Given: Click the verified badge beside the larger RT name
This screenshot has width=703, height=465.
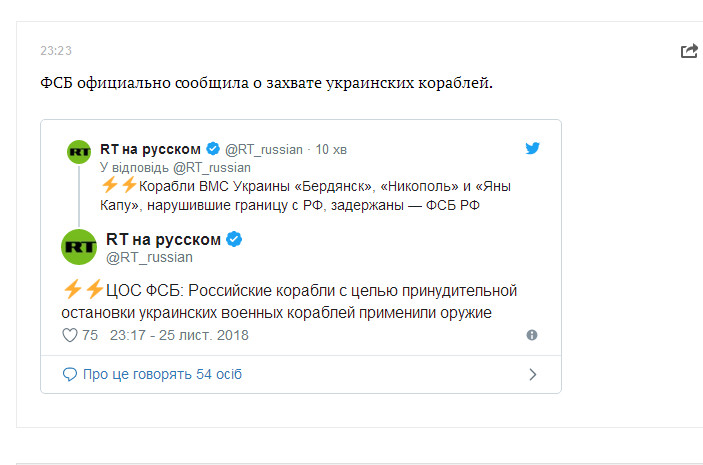Looking at the screenshot, I should [x=234, y=239].
